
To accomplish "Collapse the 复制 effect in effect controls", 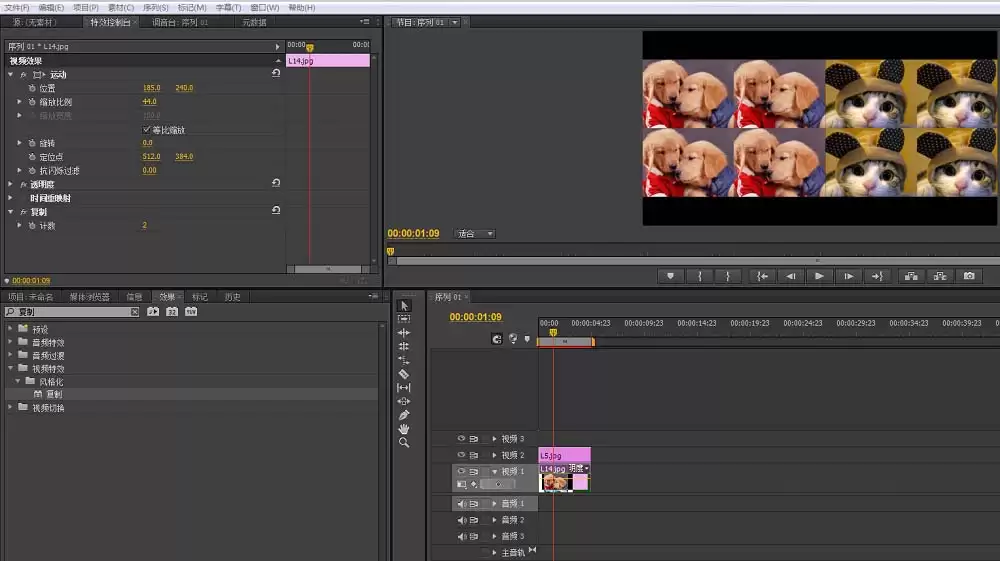I will tap(11, 212).
